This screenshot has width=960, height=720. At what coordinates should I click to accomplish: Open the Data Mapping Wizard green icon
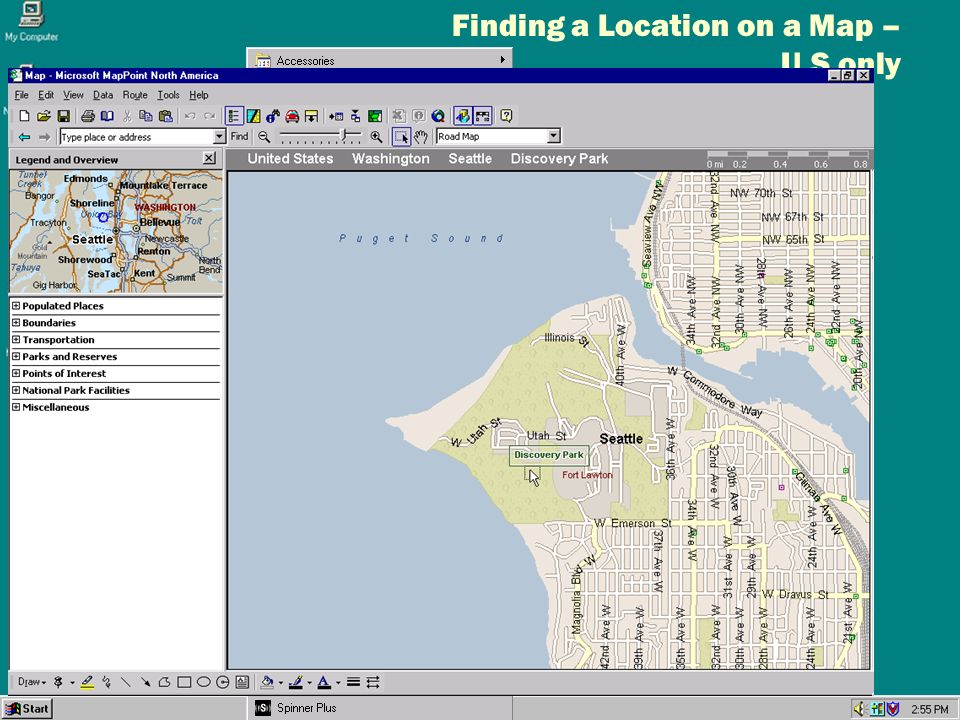[375, 116]
